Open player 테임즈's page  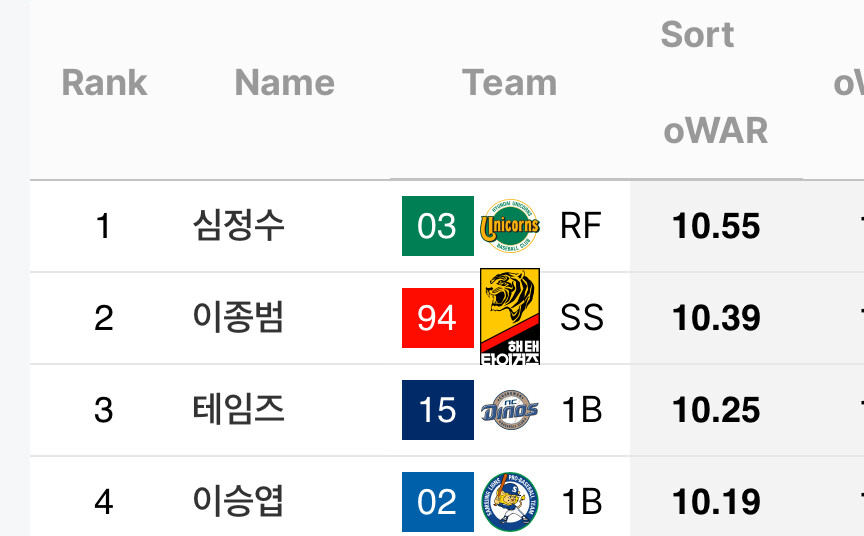(238, 409)
